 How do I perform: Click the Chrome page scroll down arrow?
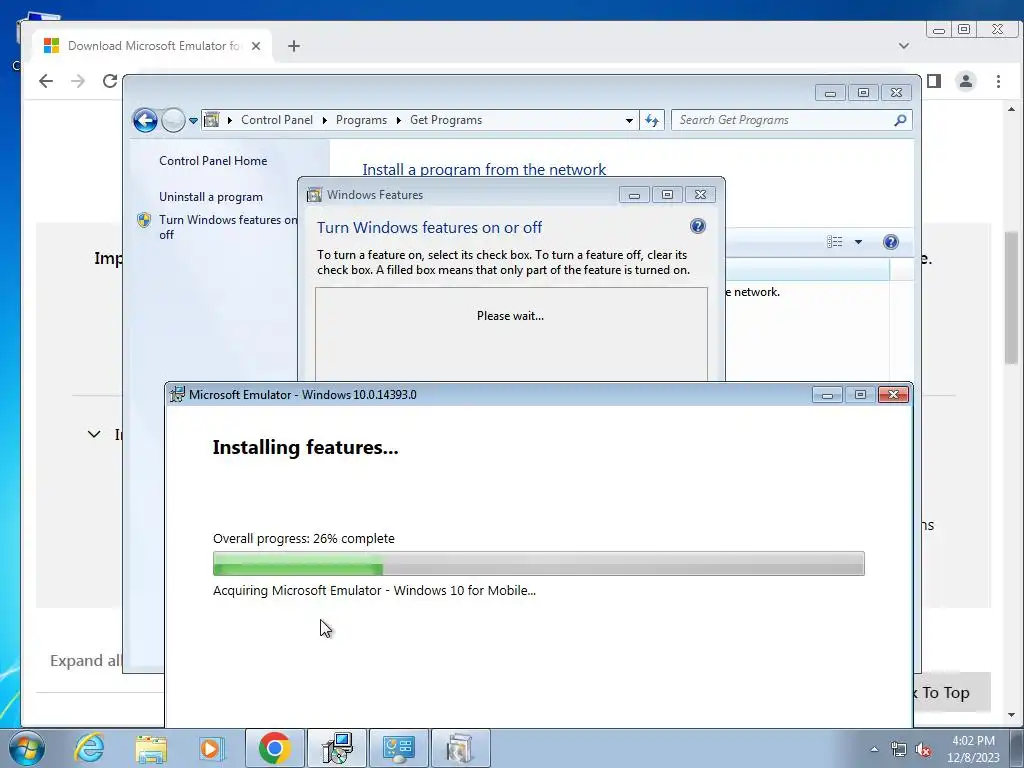click(1012, 715)
